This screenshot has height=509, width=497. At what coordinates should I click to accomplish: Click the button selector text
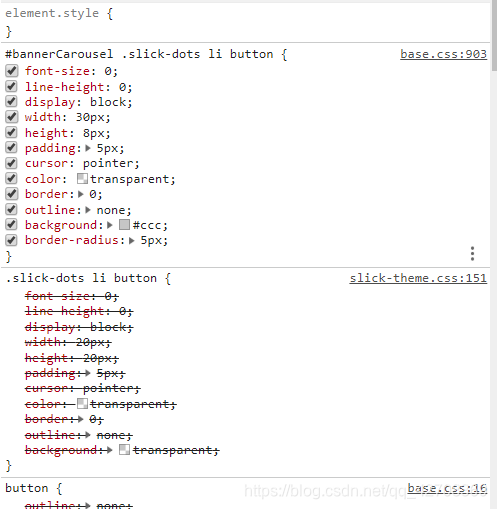pyautogui.click(x=27, y=488)
